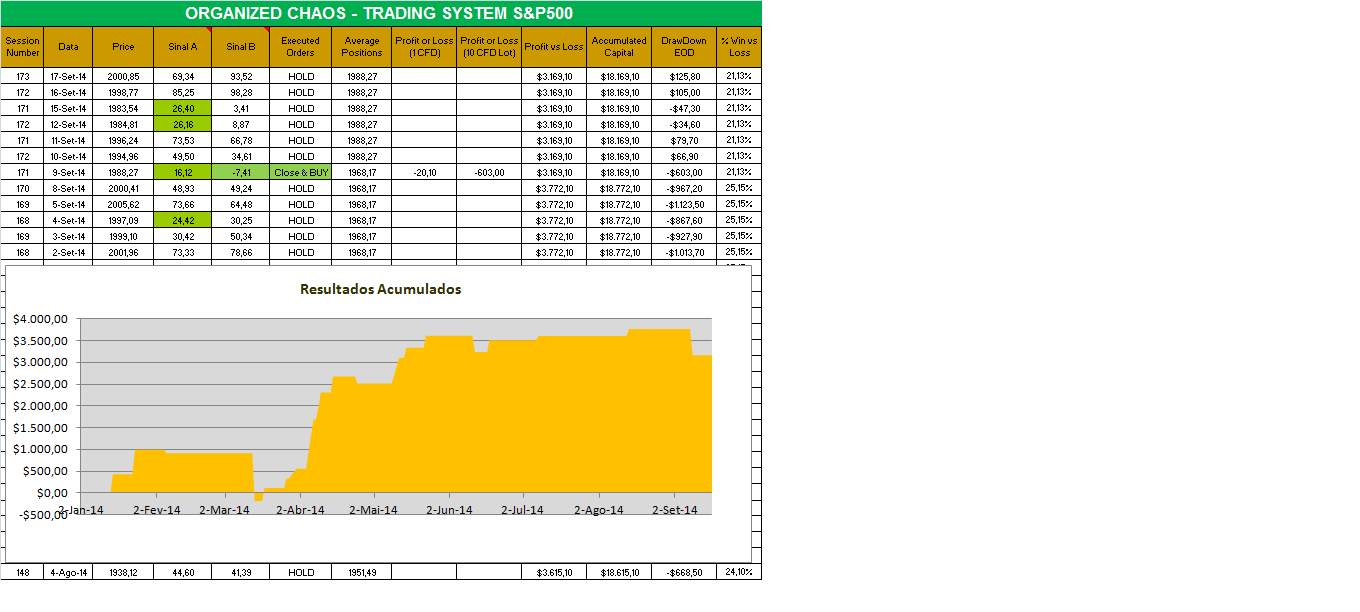Select the green Sinal B cell -7,41
This screenshot has height=612, width=1360.
pos(241,172)
